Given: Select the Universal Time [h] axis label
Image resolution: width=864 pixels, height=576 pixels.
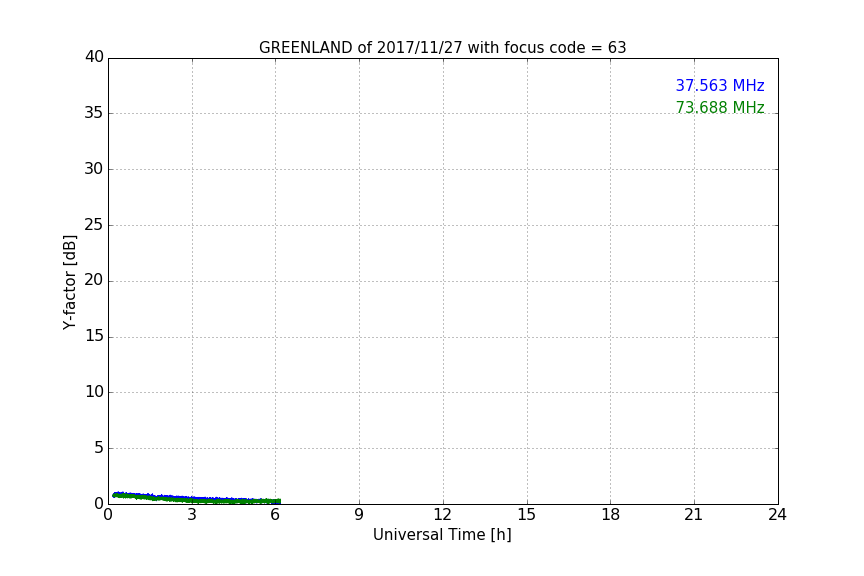Looking at the screenshot, I should 442,535.
